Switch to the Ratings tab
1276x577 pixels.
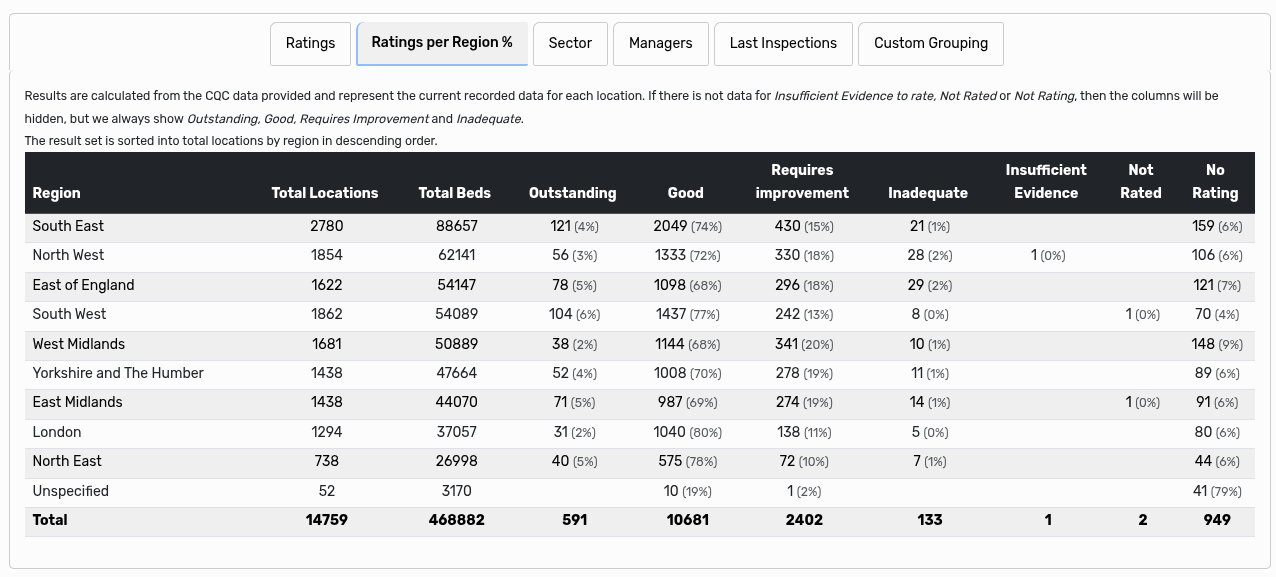pyautogui.click(x=310, y=43)
